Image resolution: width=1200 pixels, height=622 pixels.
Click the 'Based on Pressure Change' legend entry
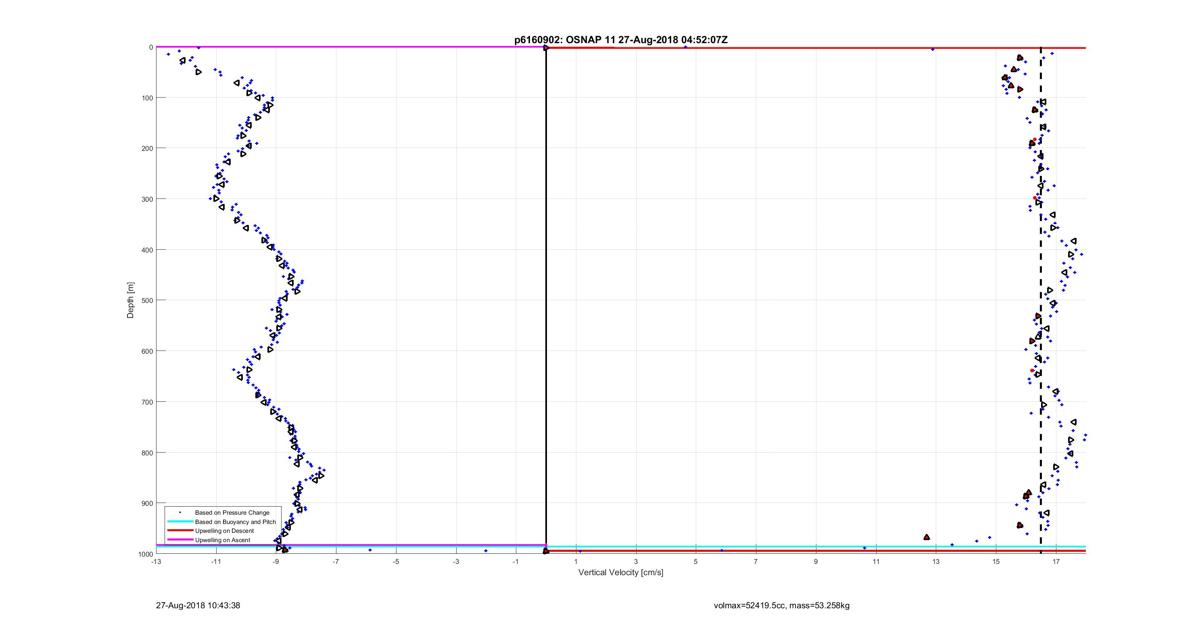[232, 513]
